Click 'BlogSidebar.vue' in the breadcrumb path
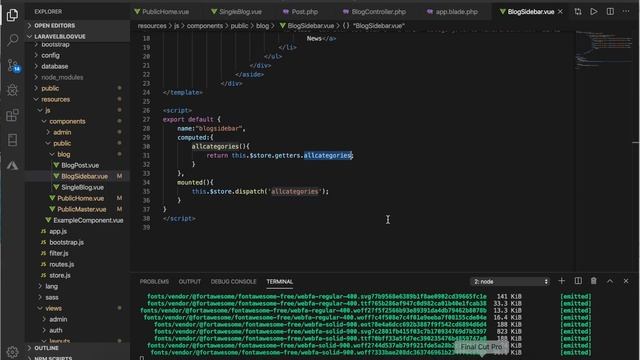Image resolution: width=640 pixels, height=360 pixels. tap(311, 26)
